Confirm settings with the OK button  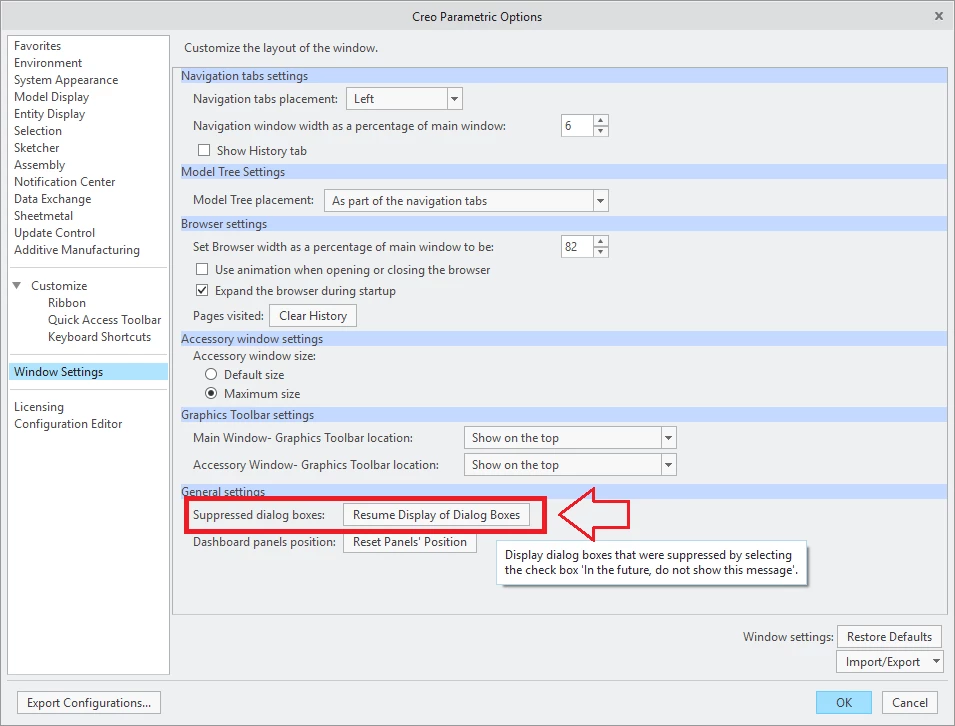[843, 702]
